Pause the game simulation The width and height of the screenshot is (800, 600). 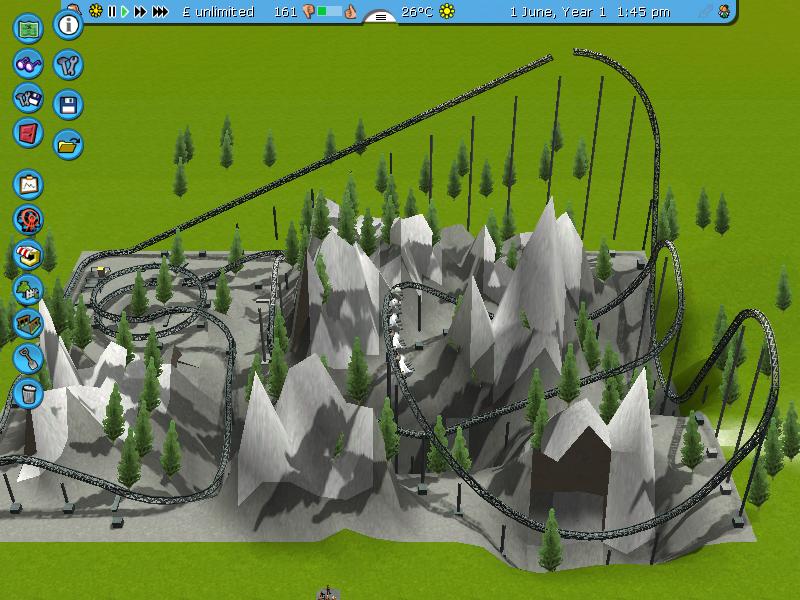coord(112,11)
